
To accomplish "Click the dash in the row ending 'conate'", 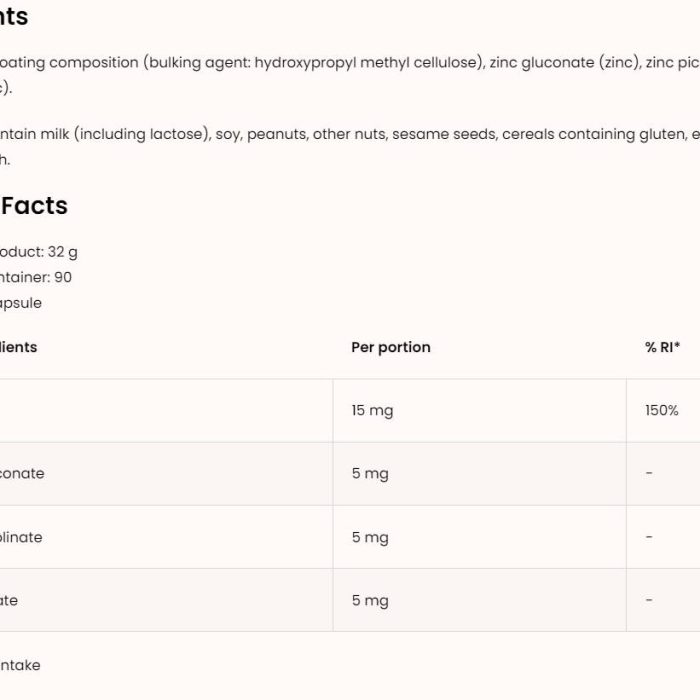I will tap(649, 473).
